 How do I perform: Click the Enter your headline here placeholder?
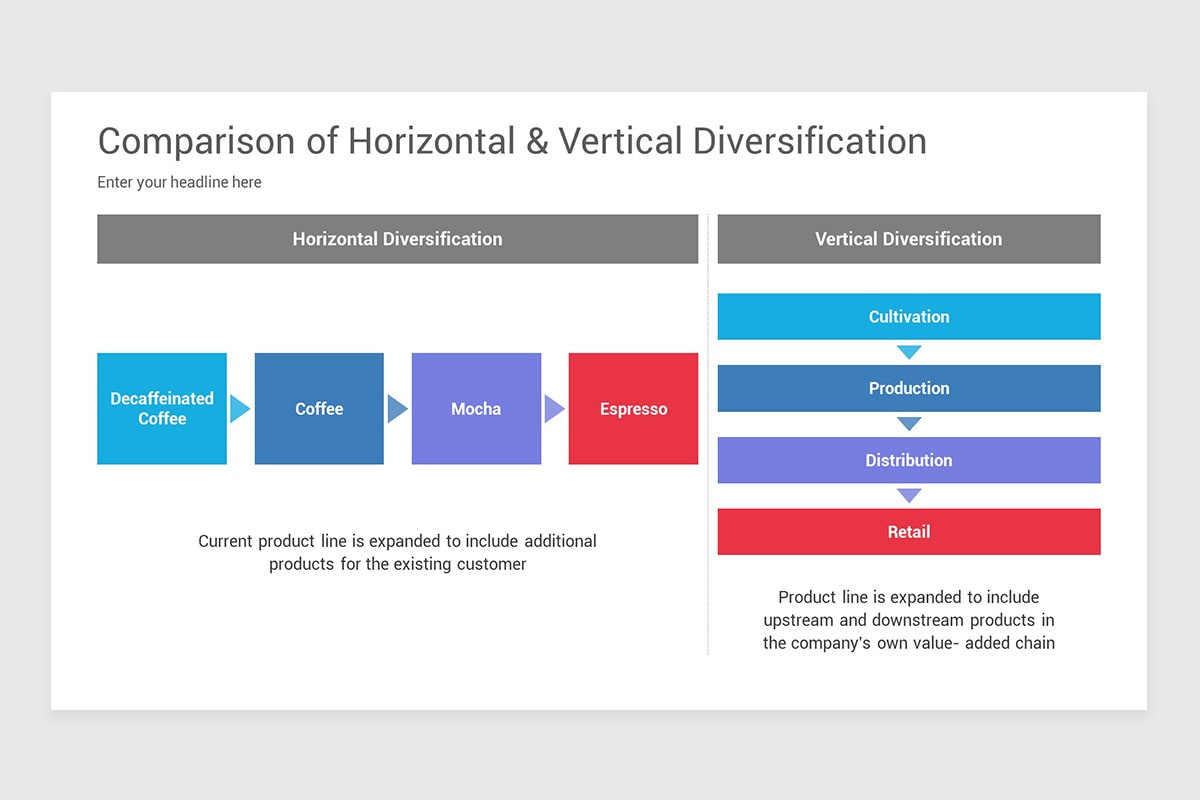[179, 182]
